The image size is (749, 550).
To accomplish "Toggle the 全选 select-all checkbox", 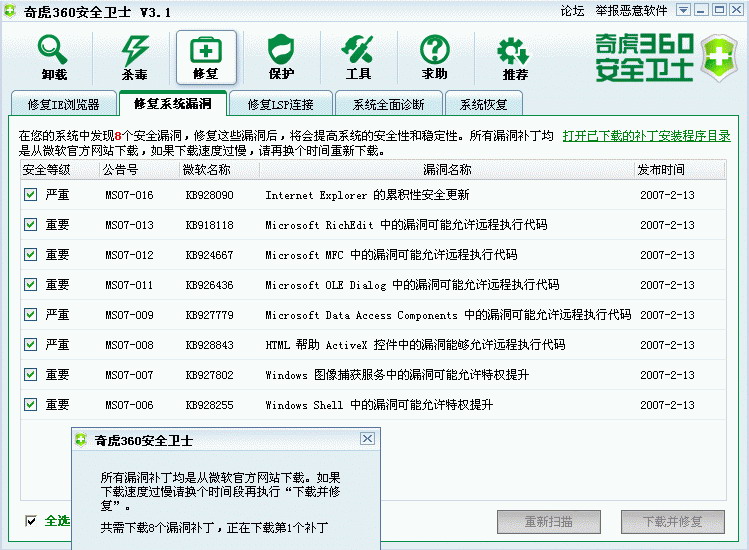I will pos(31,521).
